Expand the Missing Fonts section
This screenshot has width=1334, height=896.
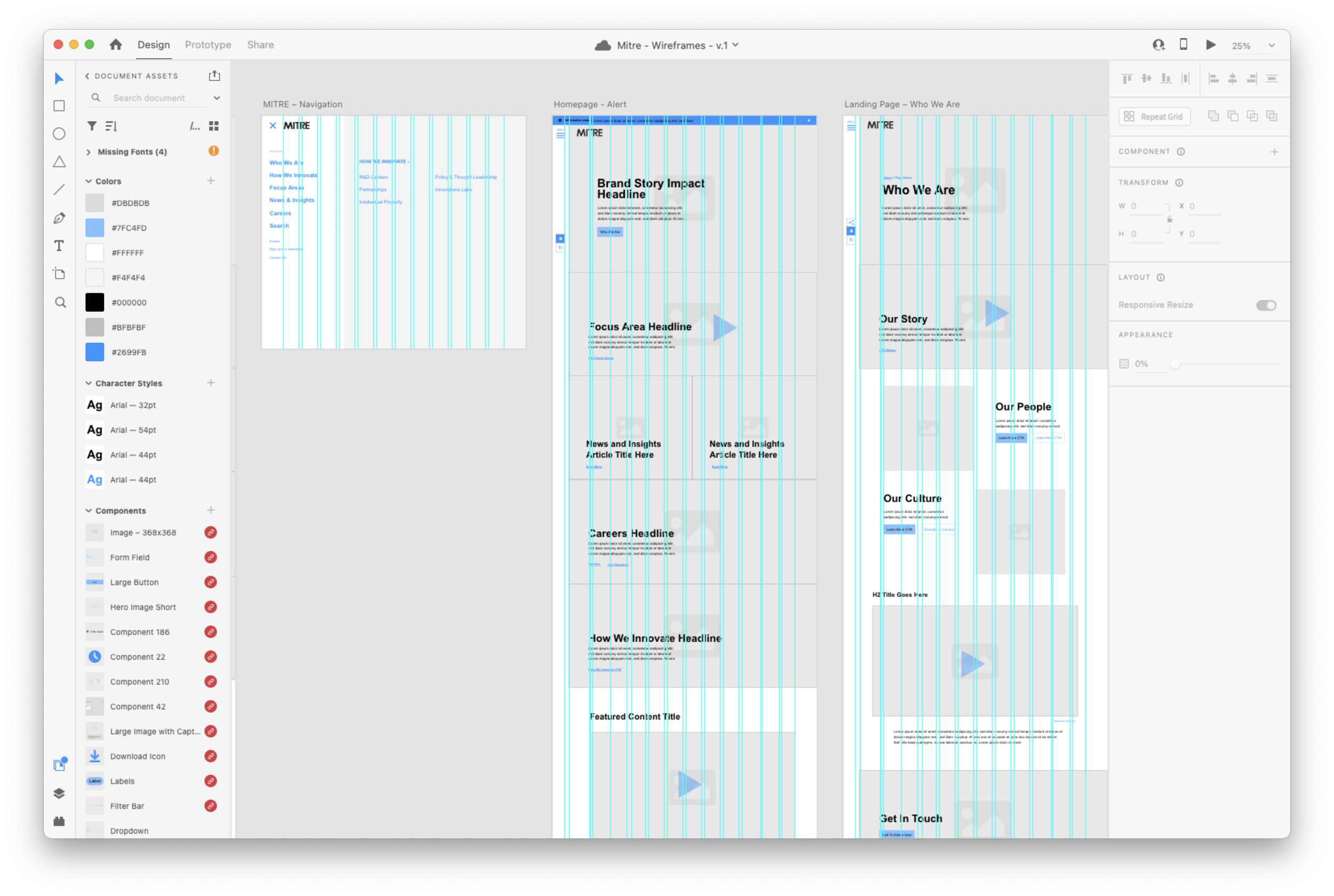pyautogui.click(x=89, y=152)
